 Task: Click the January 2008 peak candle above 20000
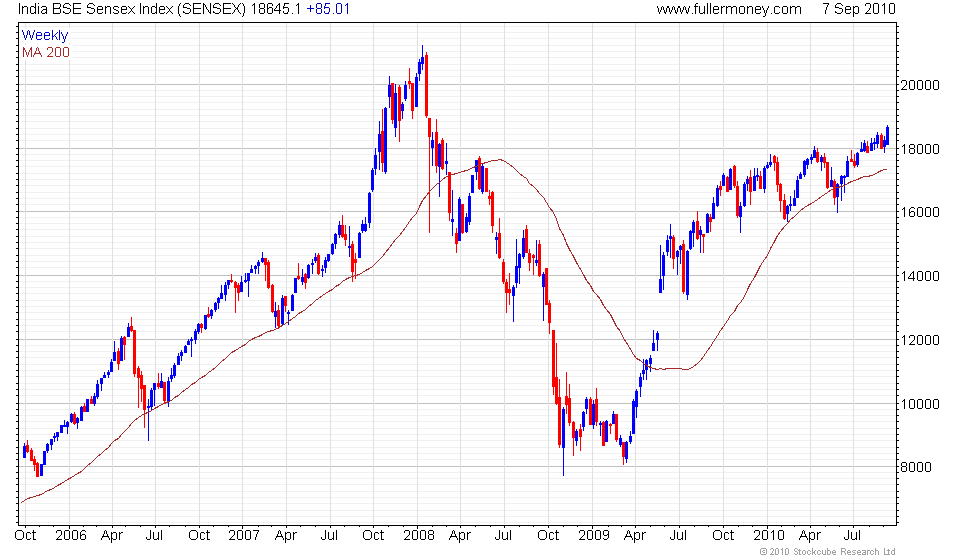(422, 59)
